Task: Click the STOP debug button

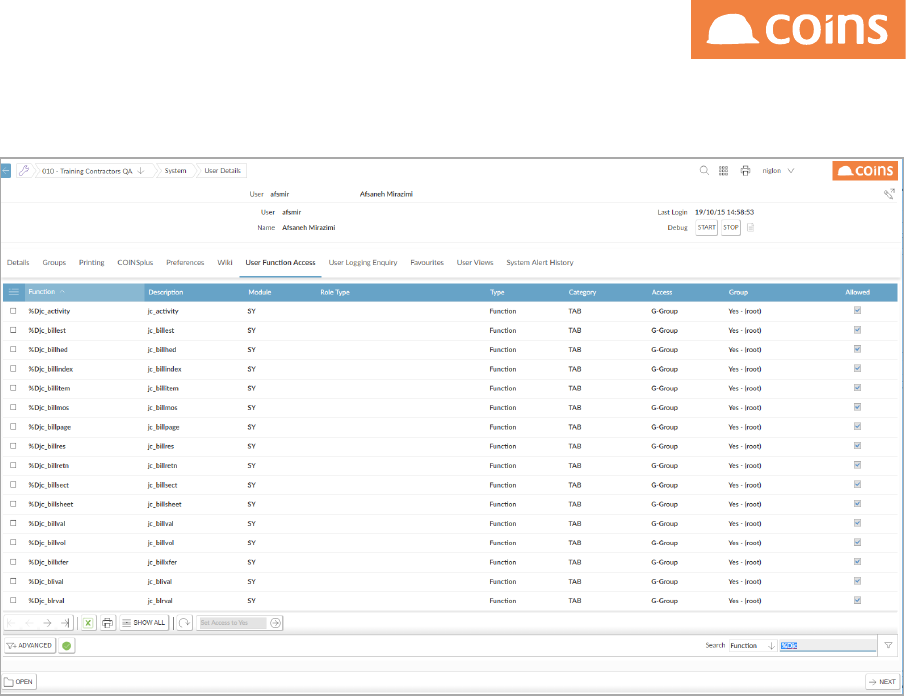Action: click(x=730, y=227)
